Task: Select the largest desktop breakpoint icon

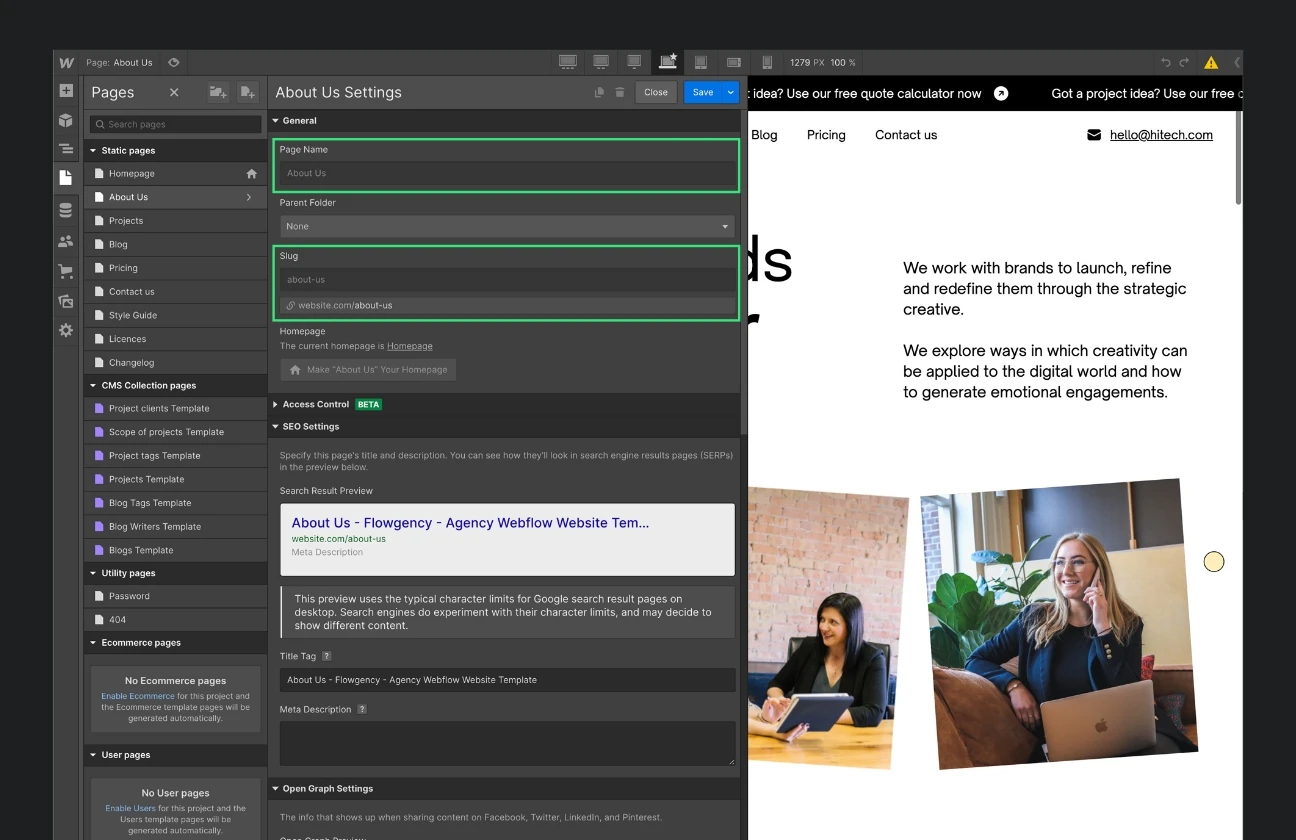Action: point(568,62)
